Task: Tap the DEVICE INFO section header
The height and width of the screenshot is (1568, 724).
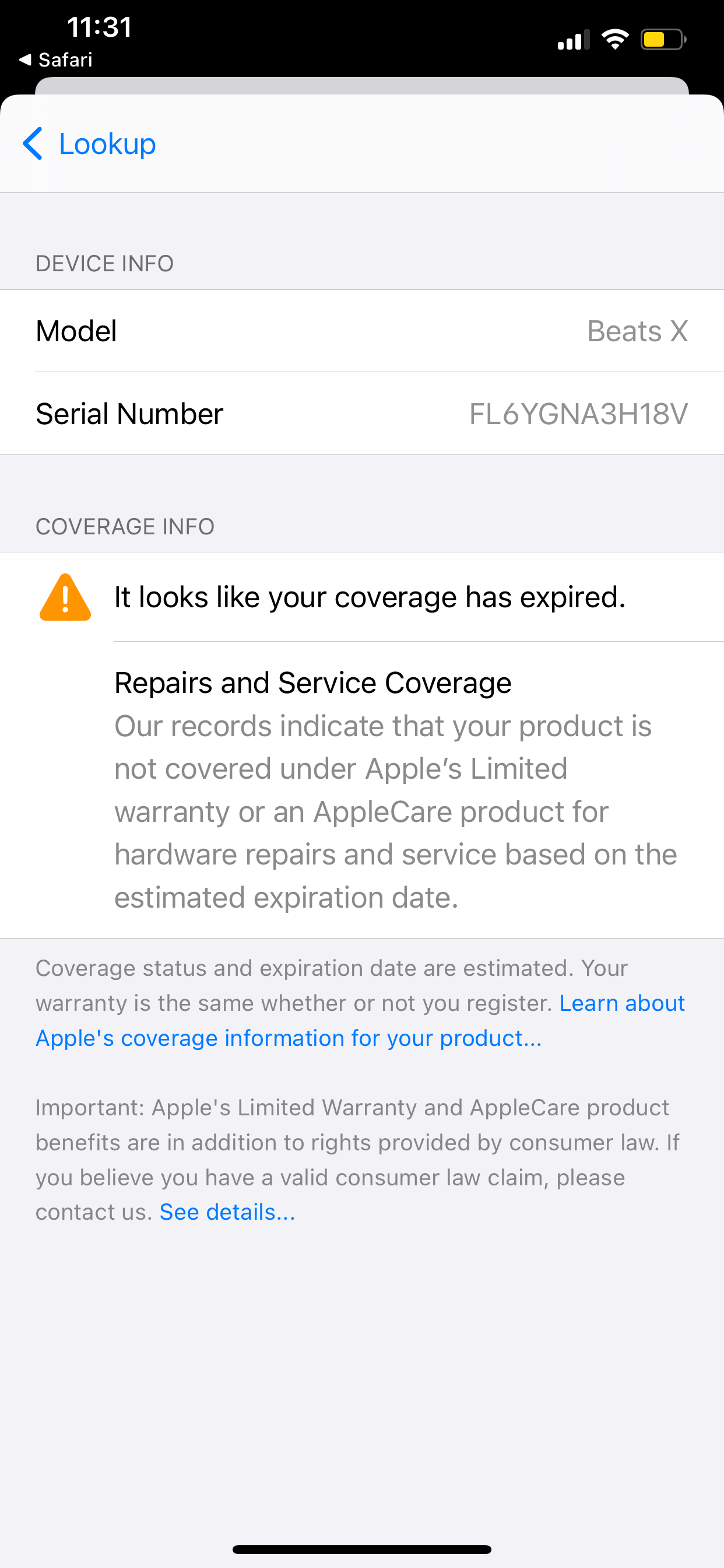Action: (105, 263)
